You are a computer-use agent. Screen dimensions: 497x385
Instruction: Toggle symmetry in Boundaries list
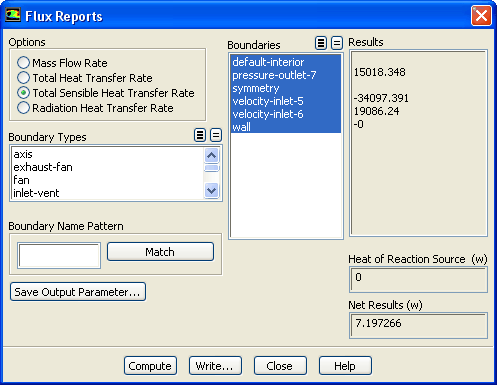click(286, 88)
